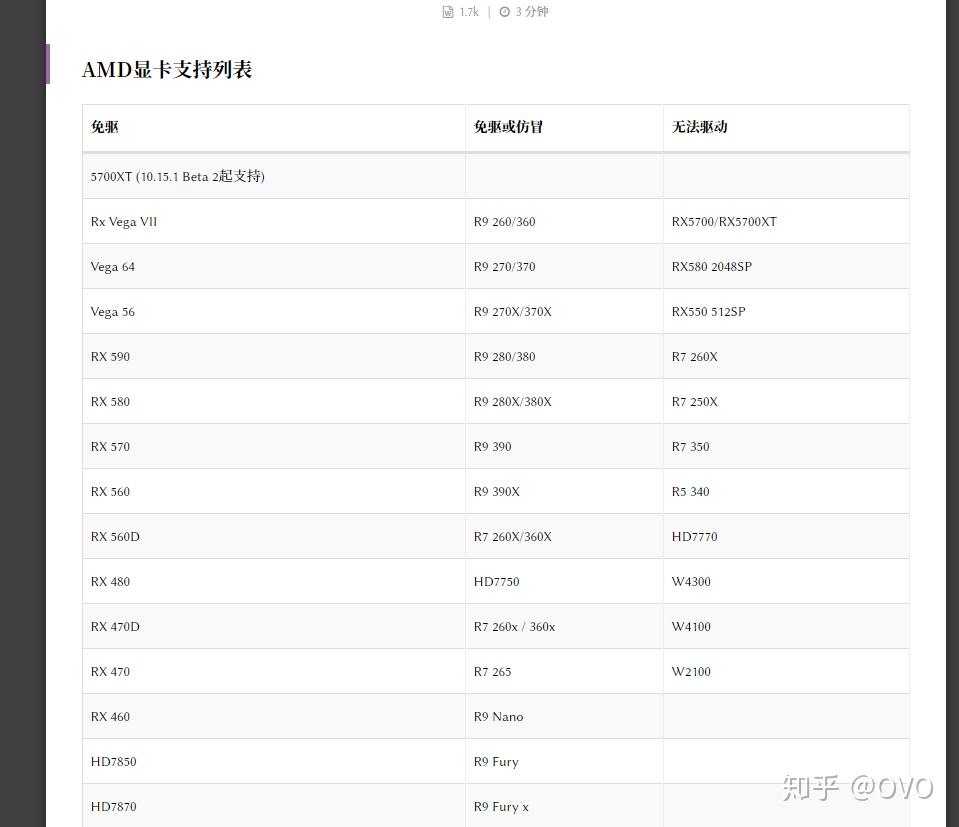Pick the 'W2100' cell
Image resolution: width=959 pixels, height=827 pixels.
tap(786, 671)
